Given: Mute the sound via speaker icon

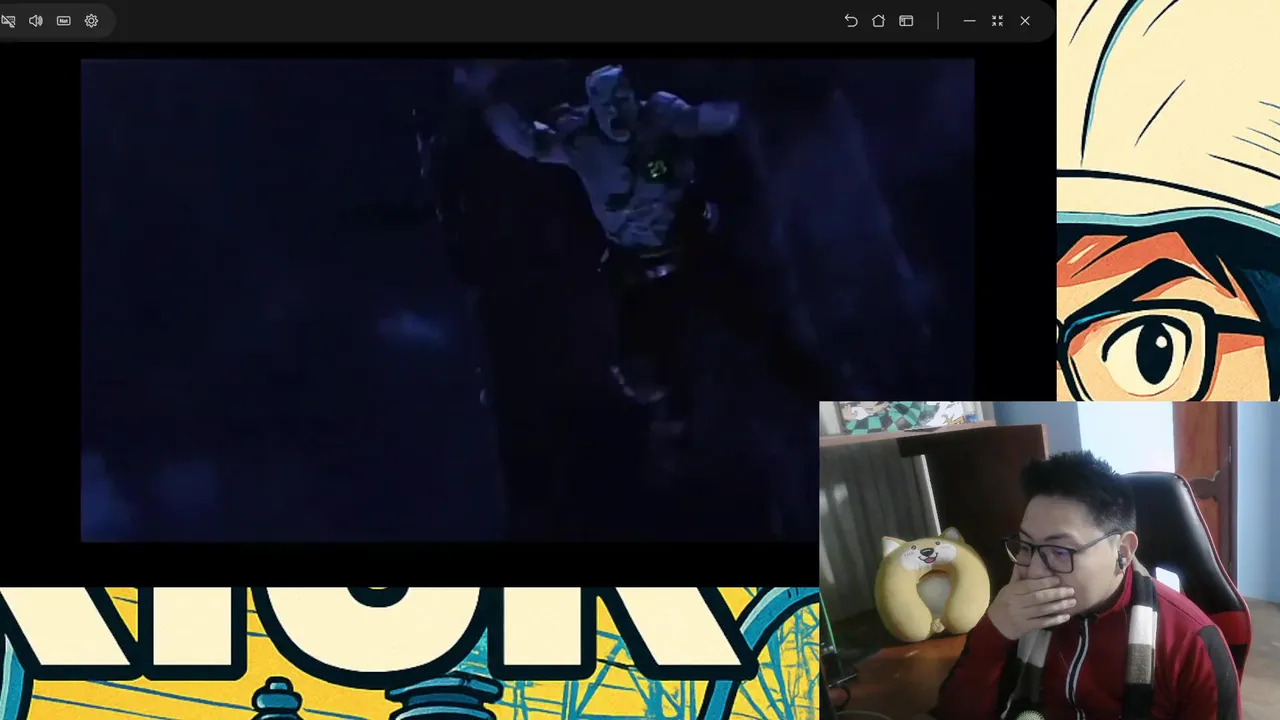Looking at the screenshot, I should pyautogui.click(x=36, y=21).
